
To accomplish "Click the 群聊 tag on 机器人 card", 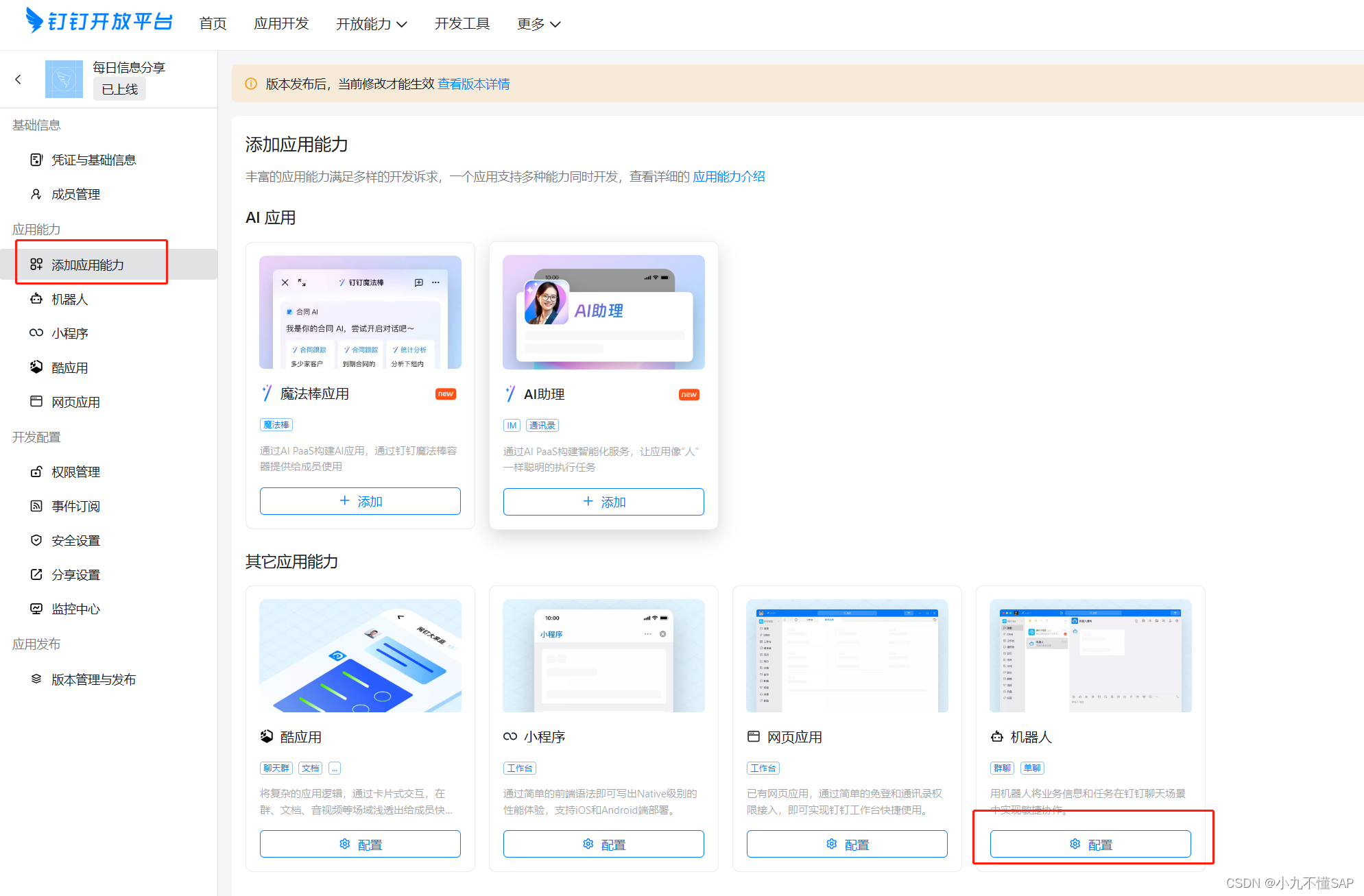I will click(1003, 768).
